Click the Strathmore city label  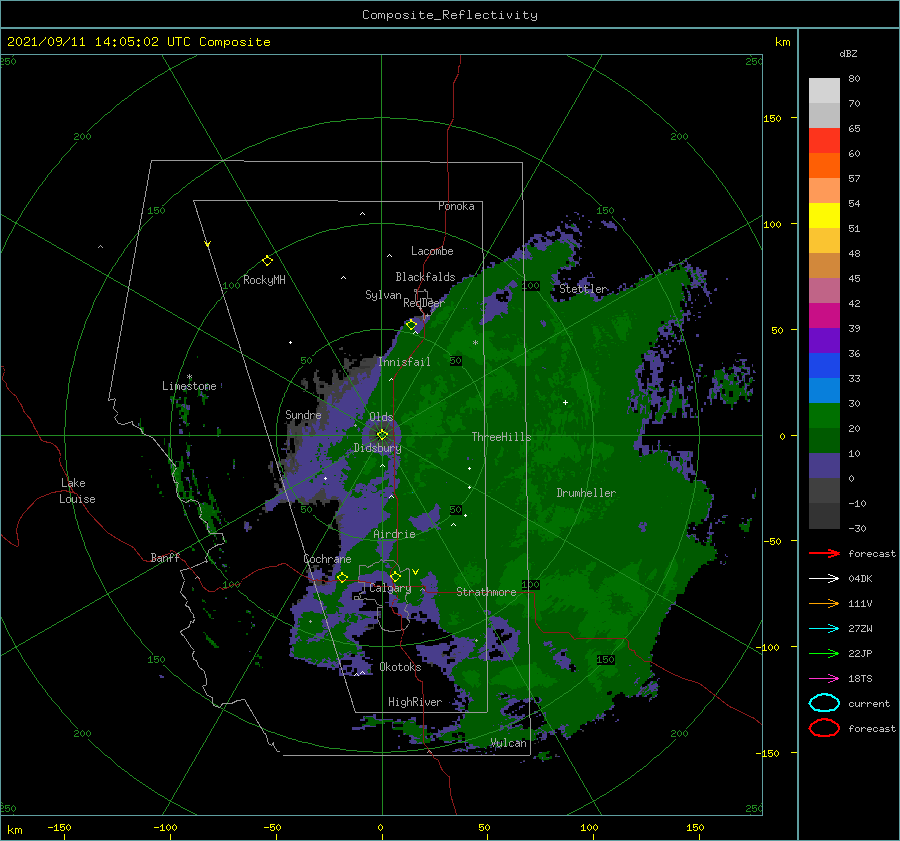pyautogui.click(x=486, y=592)
